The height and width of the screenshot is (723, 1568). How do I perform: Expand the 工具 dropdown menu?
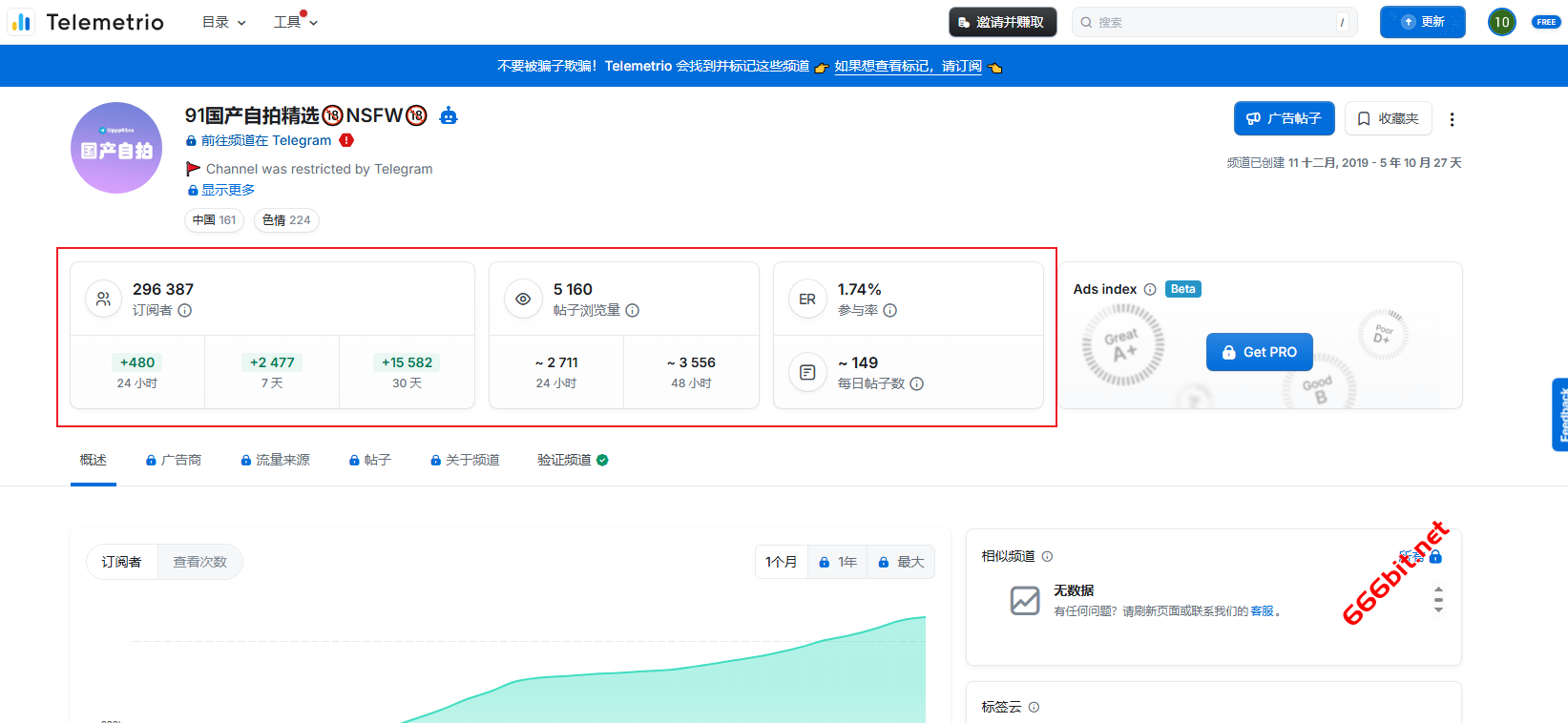point(295,22)
